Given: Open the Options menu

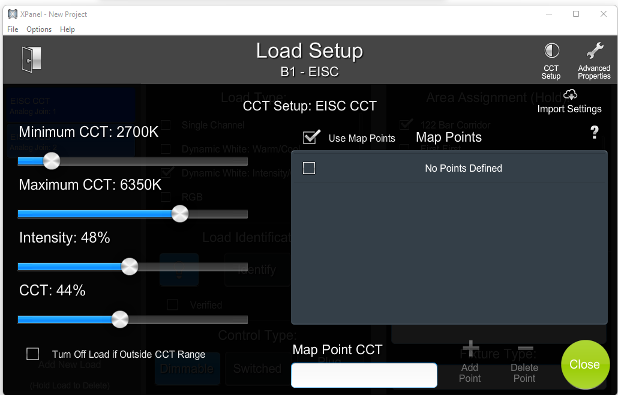Looking at the screenshot, I should coord(39,29).
